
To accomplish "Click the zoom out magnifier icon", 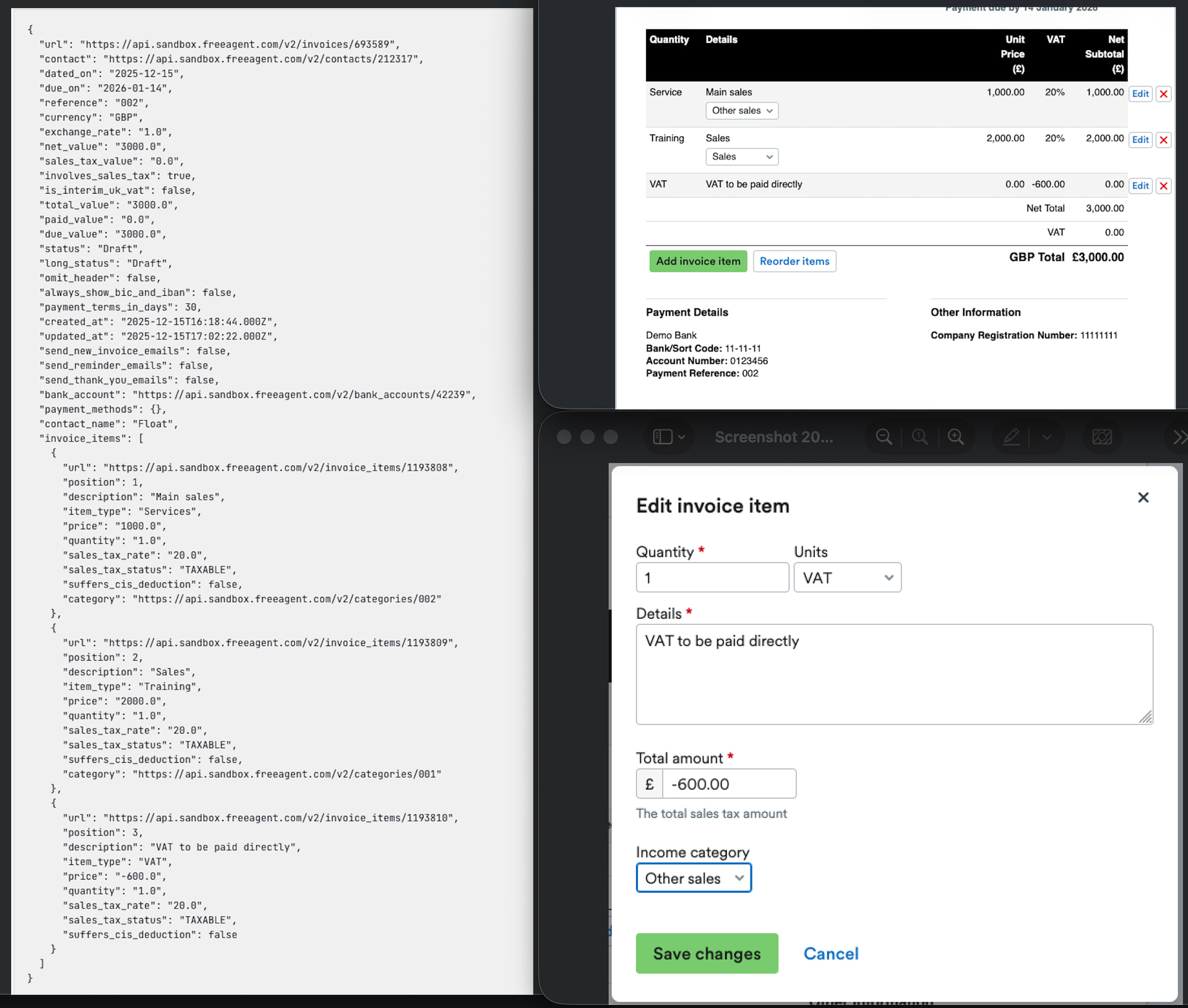I will (x=884, y=437).
